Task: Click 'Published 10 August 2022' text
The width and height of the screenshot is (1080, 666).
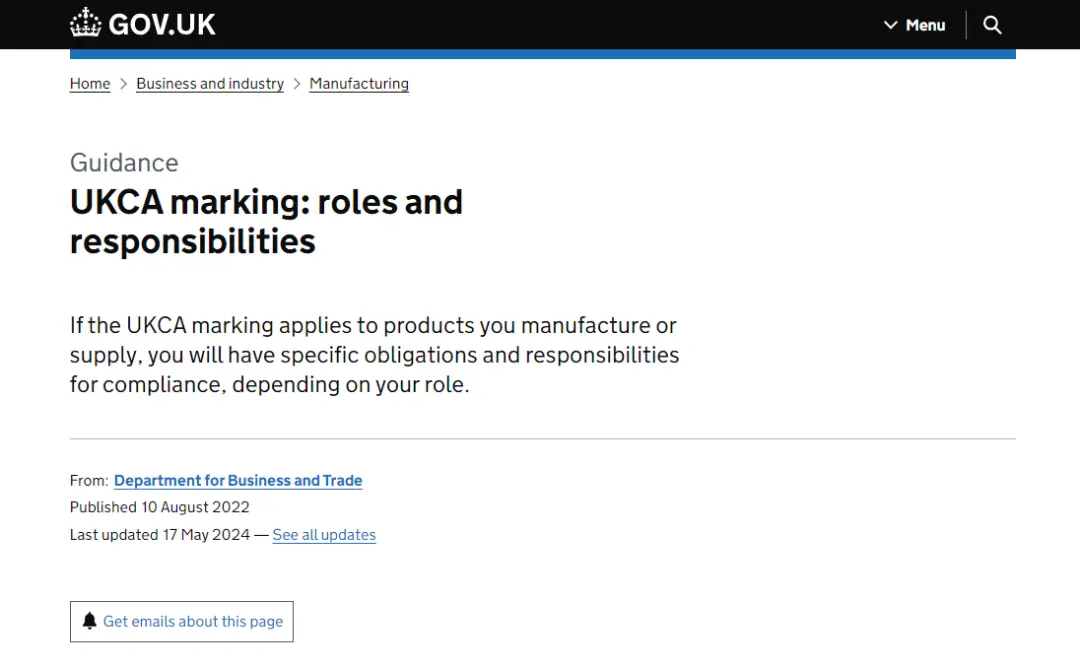Action: click(160, 507)
